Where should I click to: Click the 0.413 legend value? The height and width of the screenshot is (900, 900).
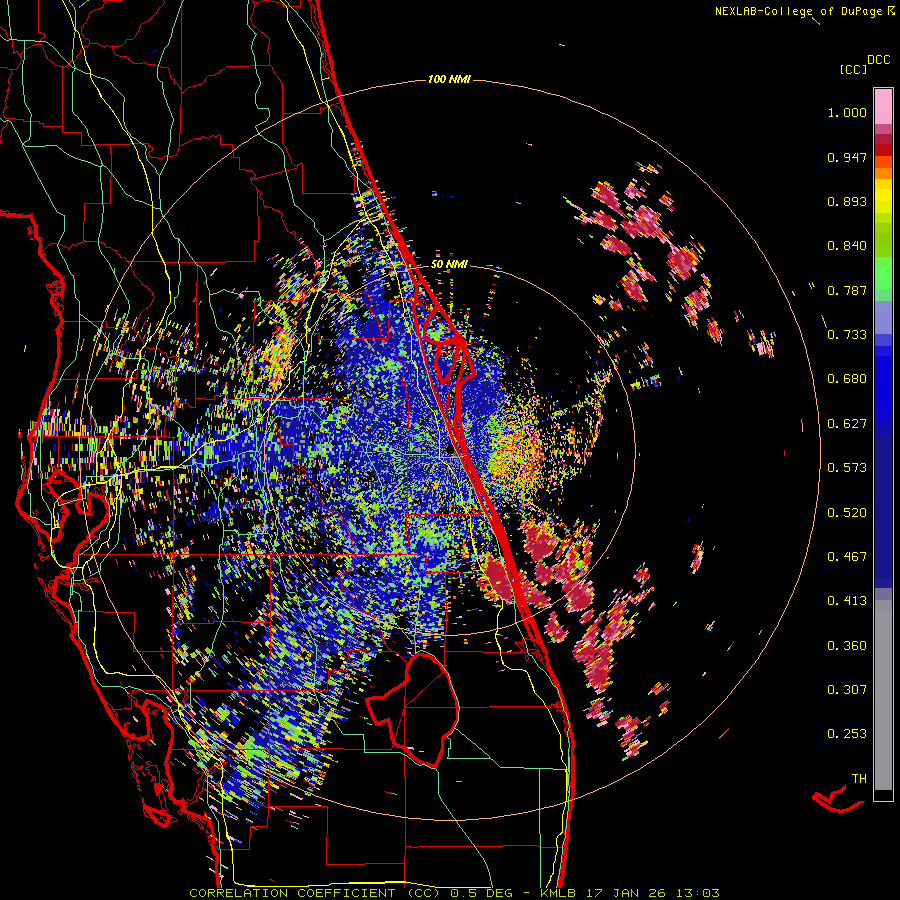click(847, 601)
